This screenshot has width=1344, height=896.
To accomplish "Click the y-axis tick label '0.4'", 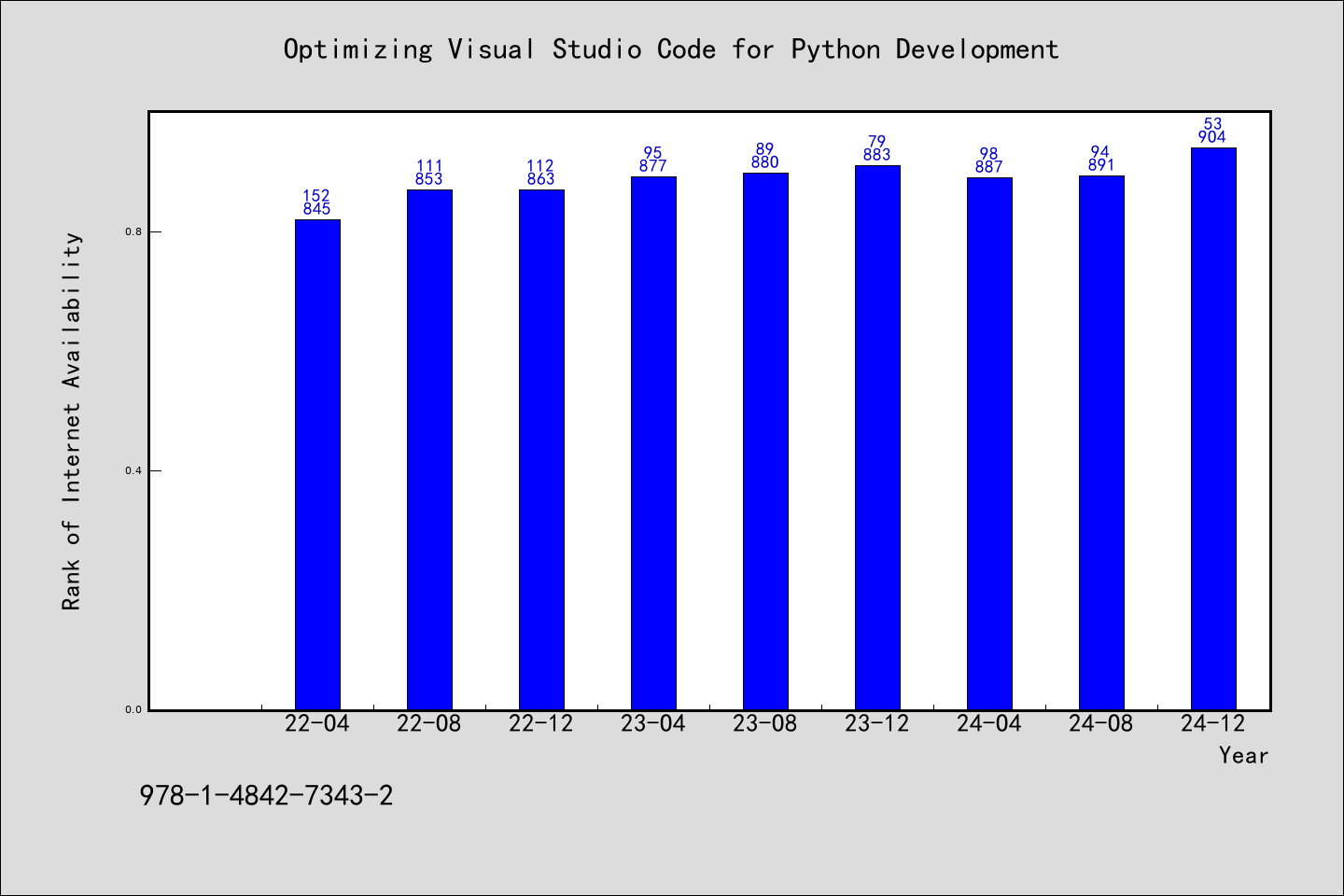I will (133, 470).
